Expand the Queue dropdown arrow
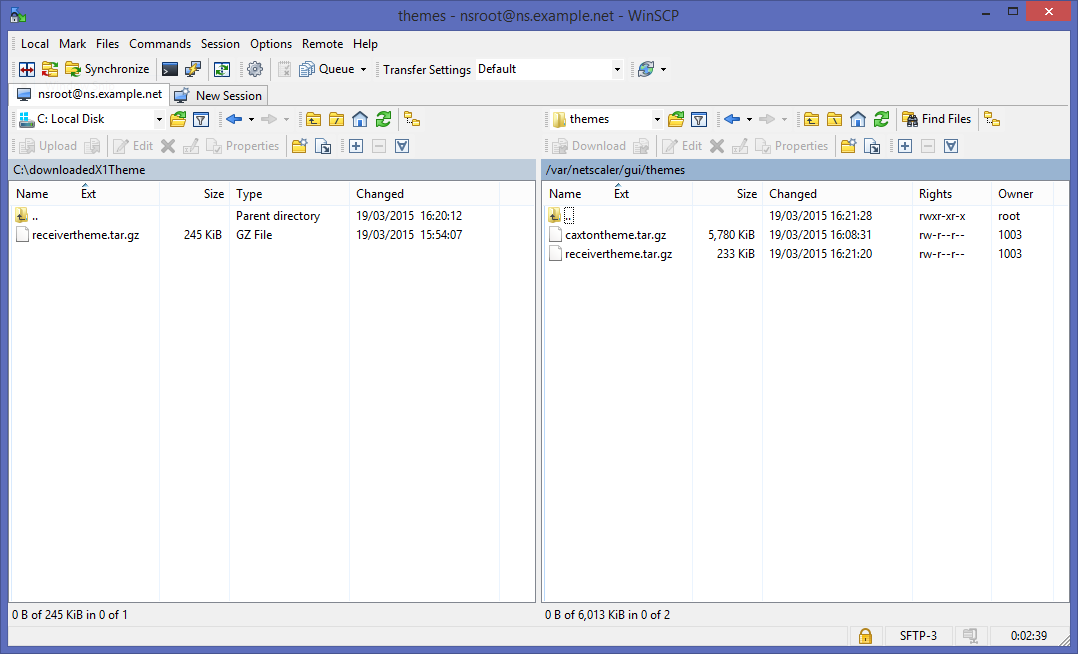Viewport: 1078px width, 654px height. pyautogui.click(x=363, y=70)
